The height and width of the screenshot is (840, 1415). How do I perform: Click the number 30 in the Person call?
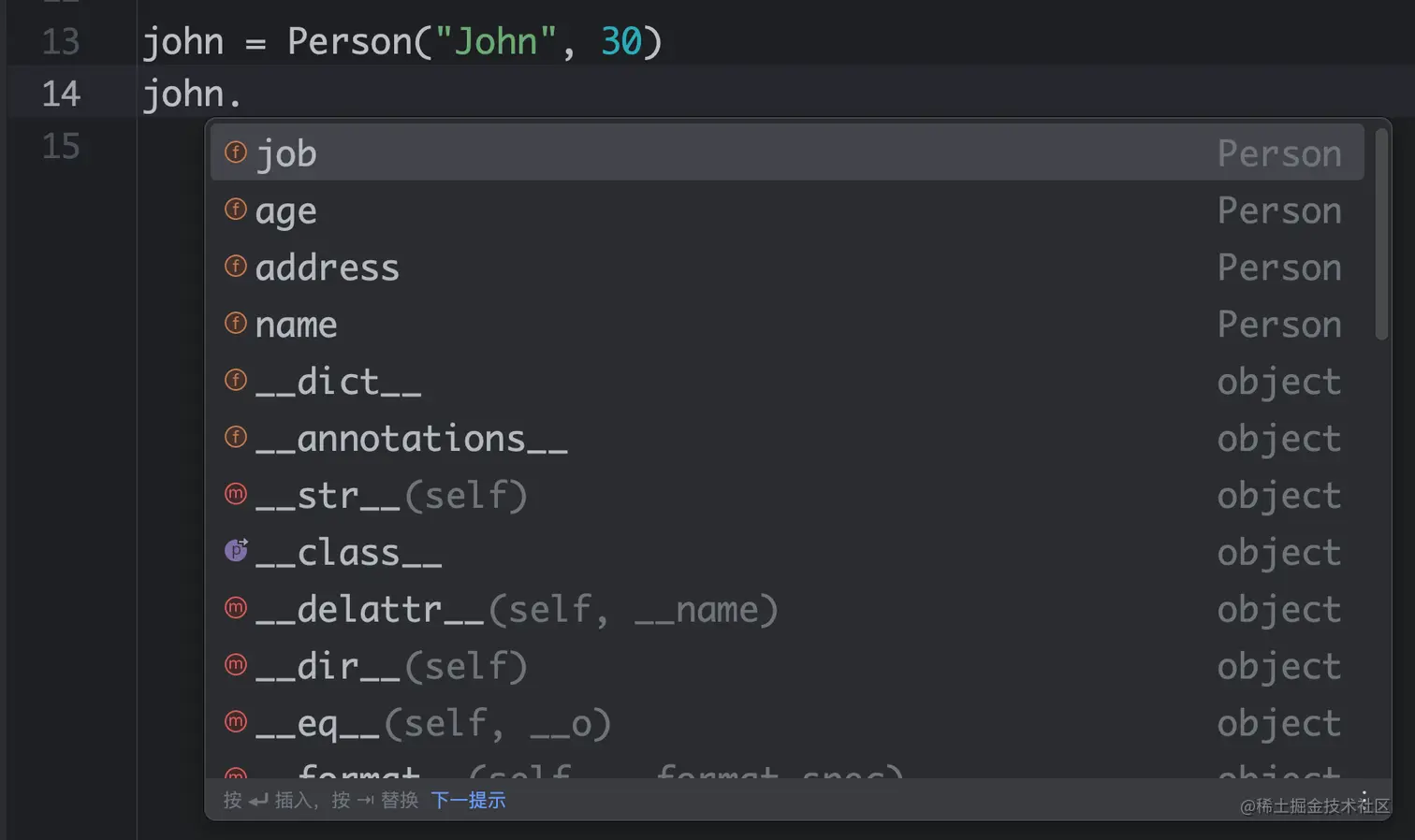point(620,42)
